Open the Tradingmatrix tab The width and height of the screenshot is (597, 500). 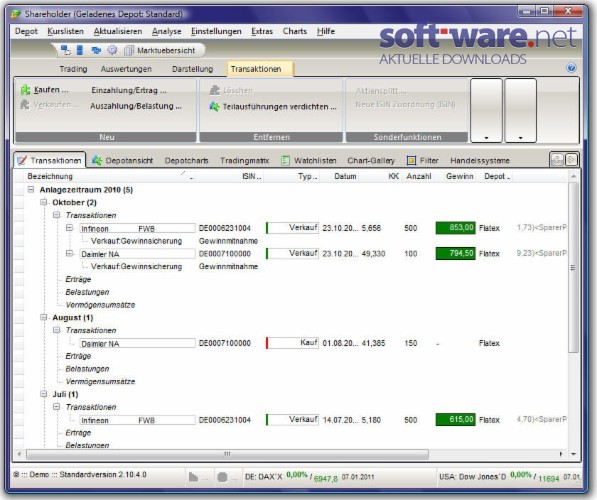[x=244, y=161]
